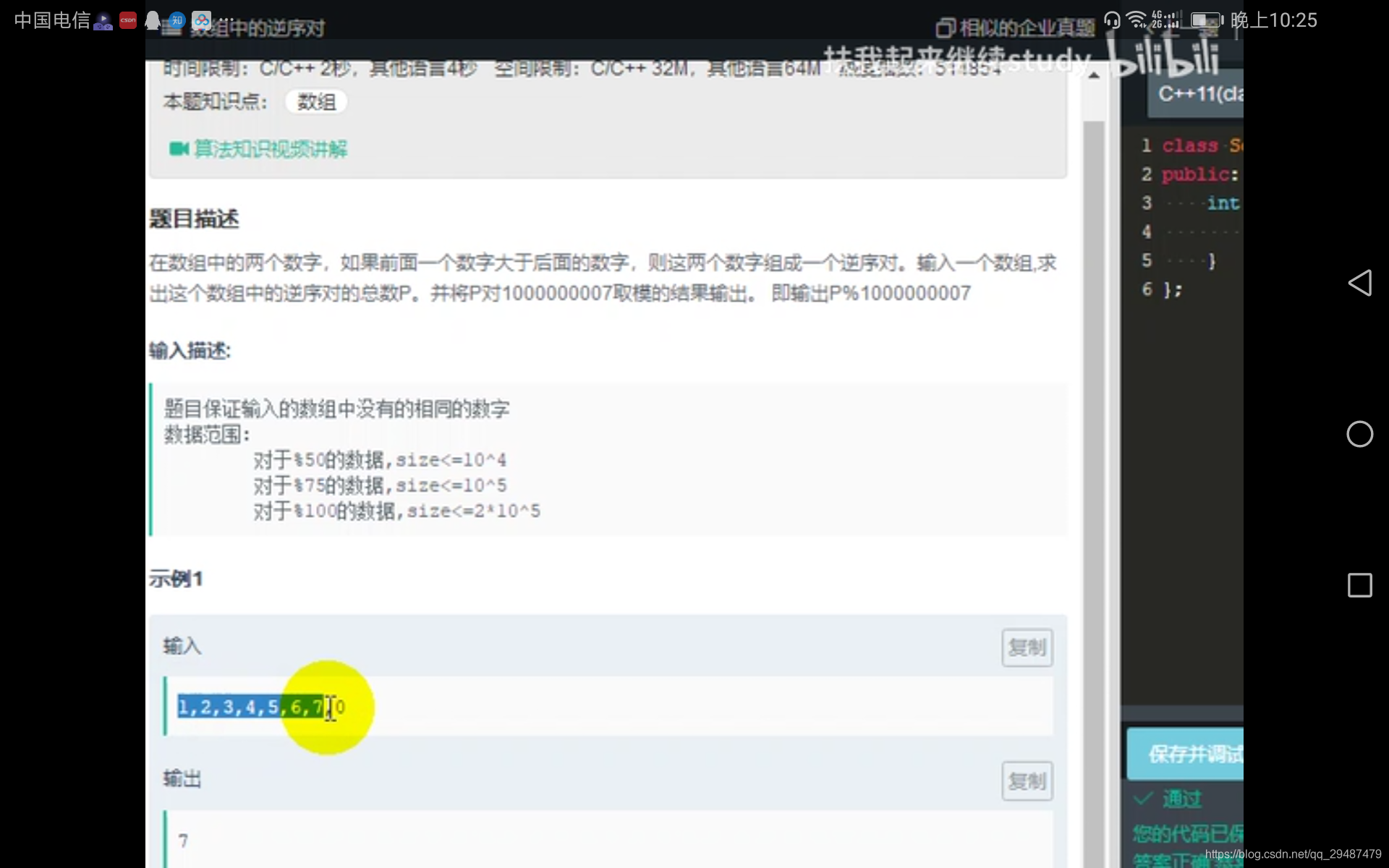
Task: Copy the example input with 复制 button
Action: point(1027,647)
